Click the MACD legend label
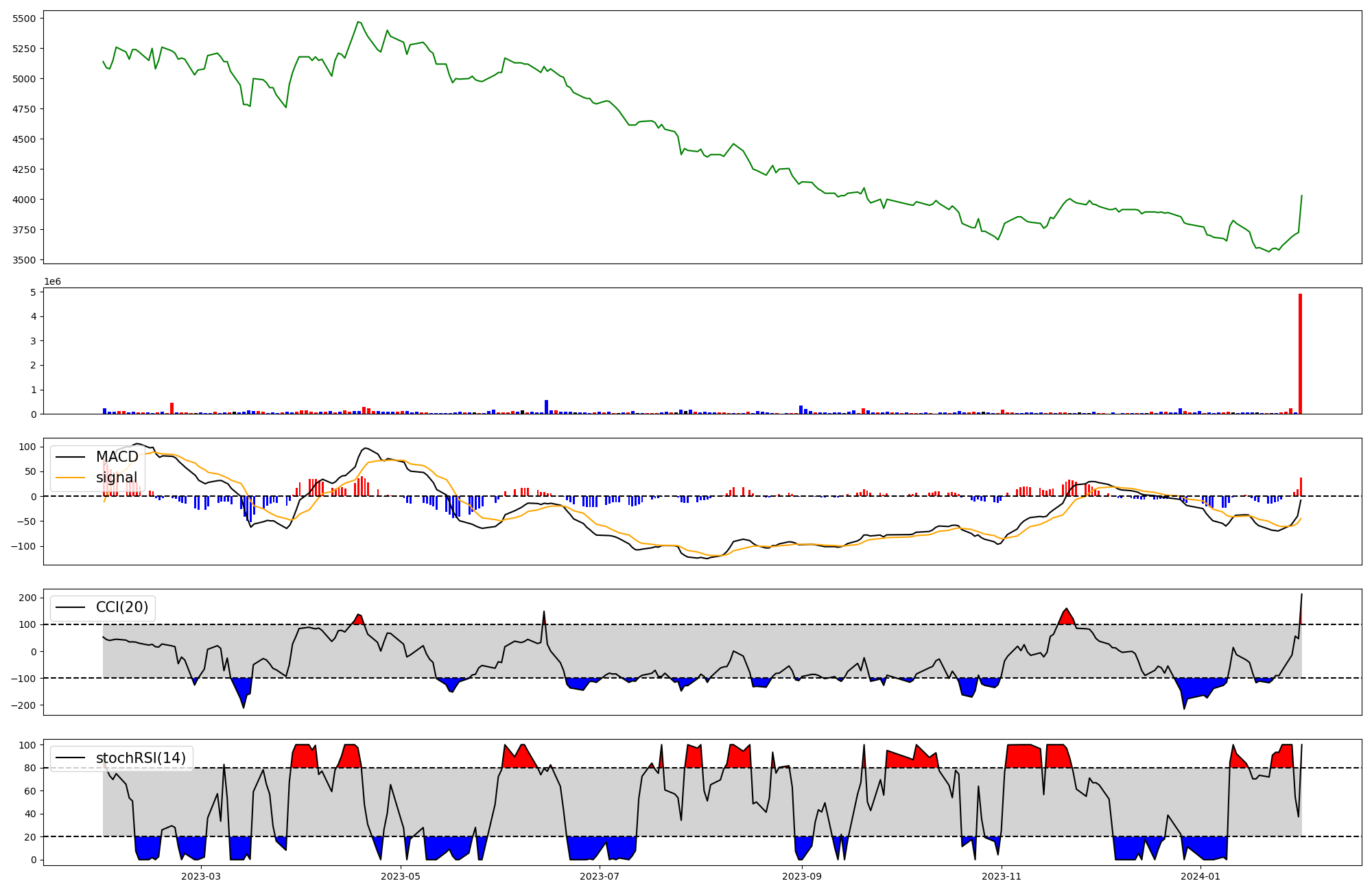Viewport: 1372px width, 892px height. click(x=117, y=457)
